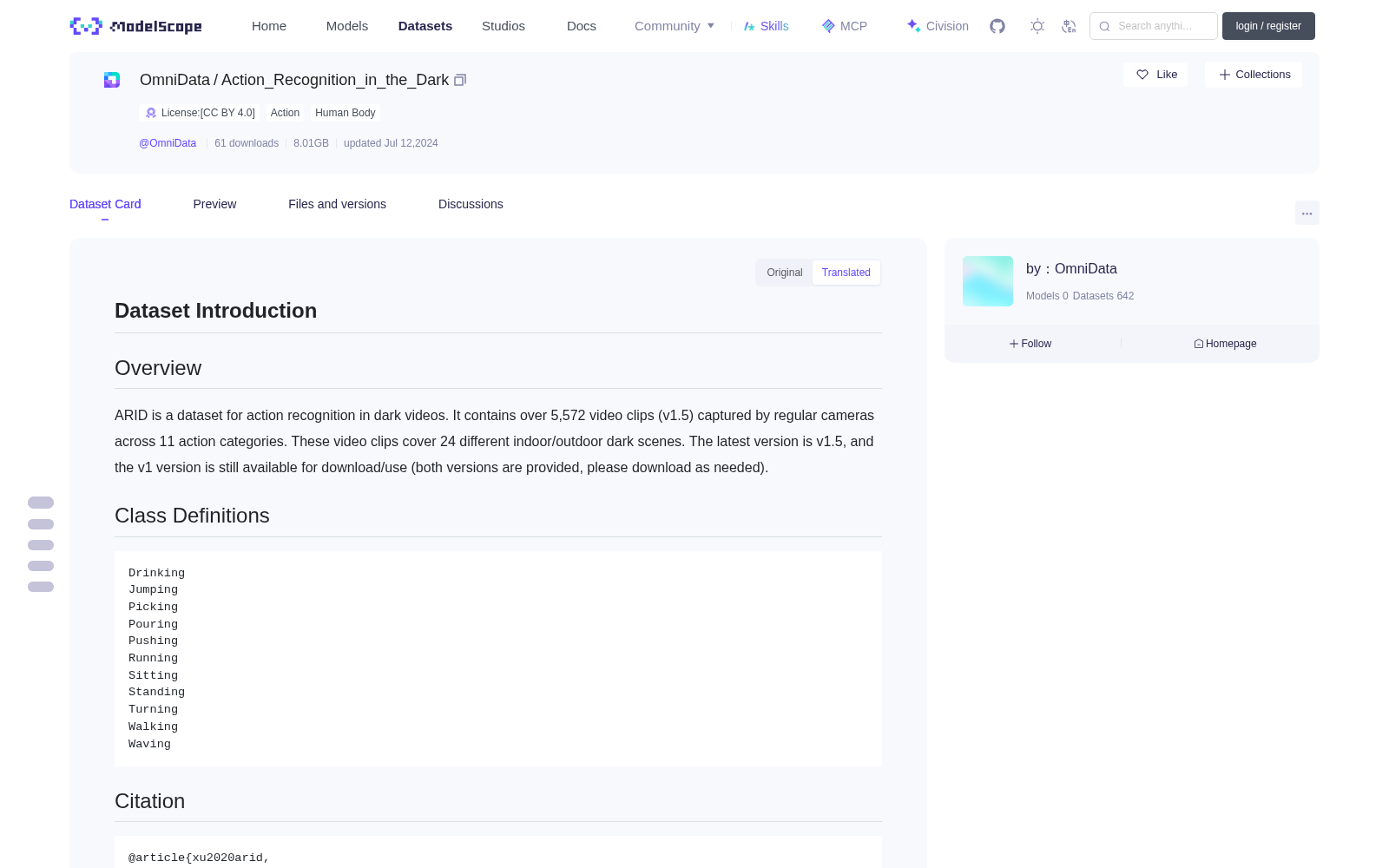Switch to the Preview tab
The image size is (1389, 868).
[214, 204]
